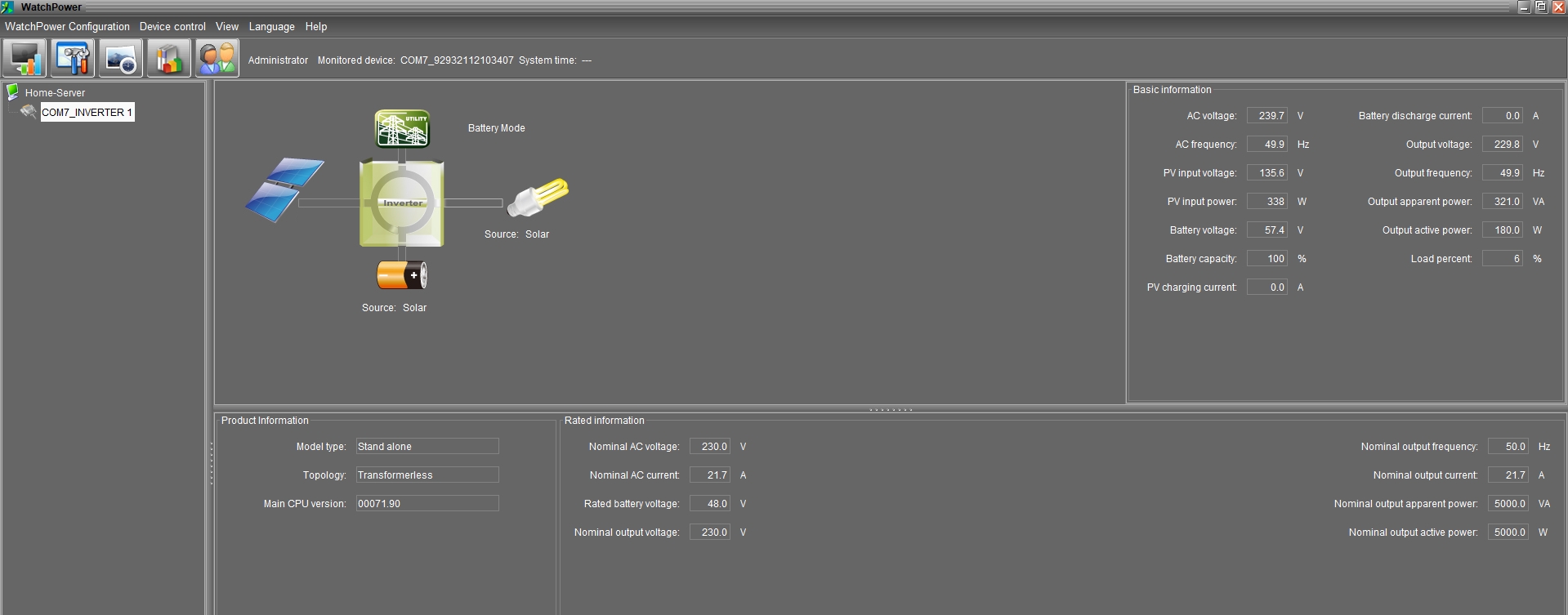
Task: Click the orange battery icon
Action: pos(401,275)
